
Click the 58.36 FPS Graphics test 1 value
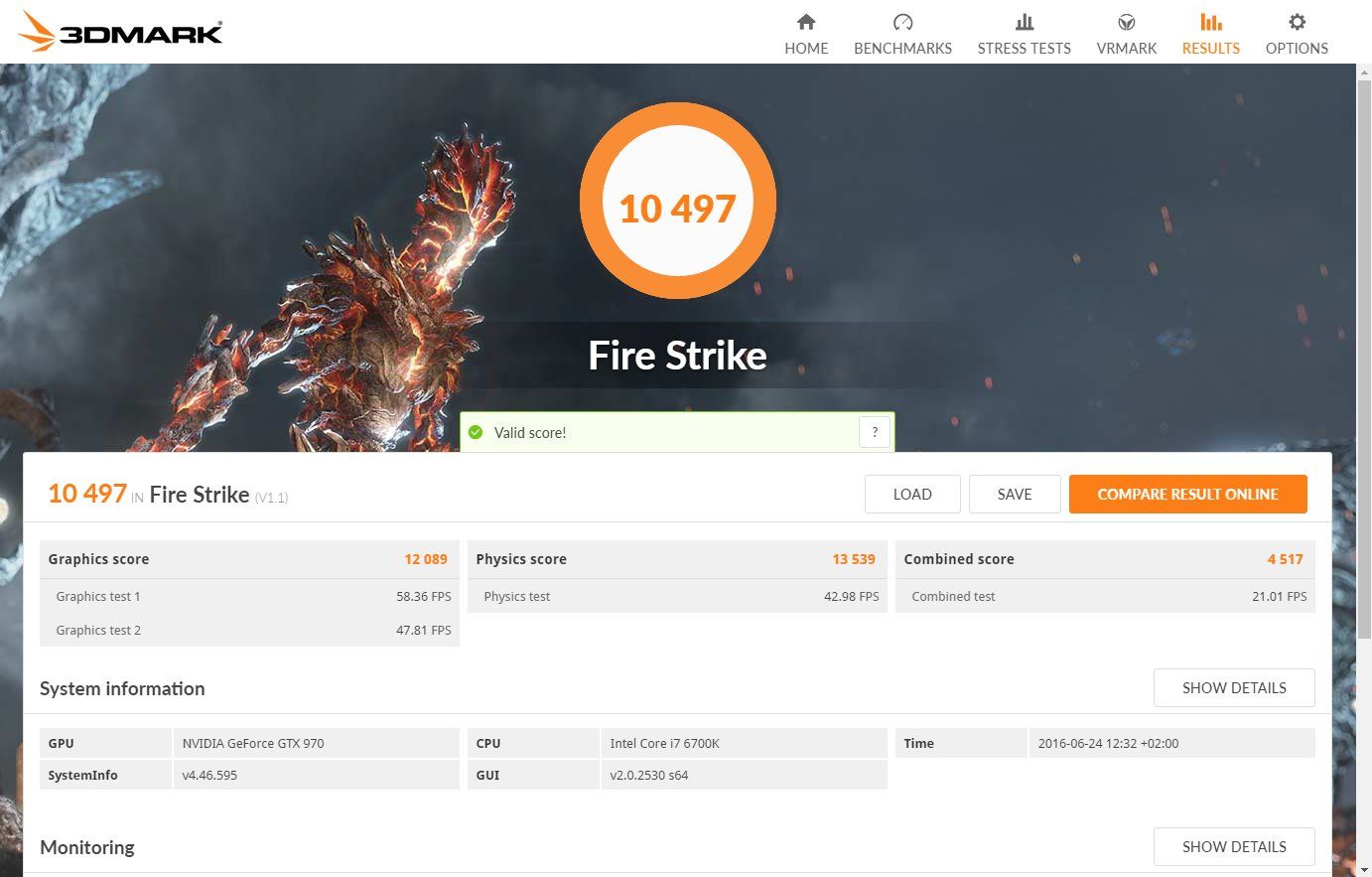[424, 596]
